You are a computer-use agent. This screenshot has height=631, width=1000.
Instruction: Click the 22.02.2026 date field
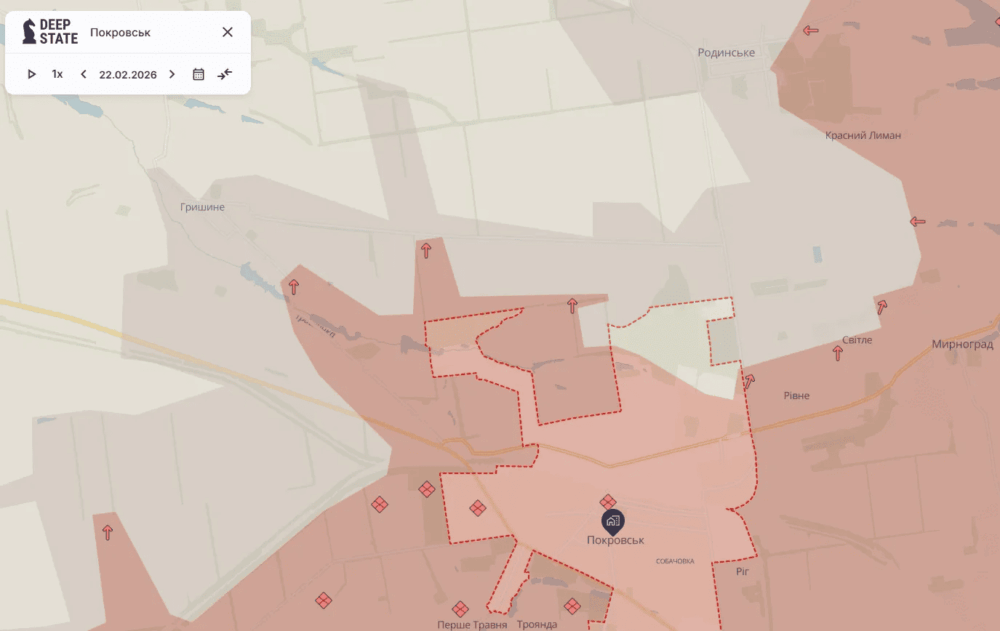tap(128, 74)
